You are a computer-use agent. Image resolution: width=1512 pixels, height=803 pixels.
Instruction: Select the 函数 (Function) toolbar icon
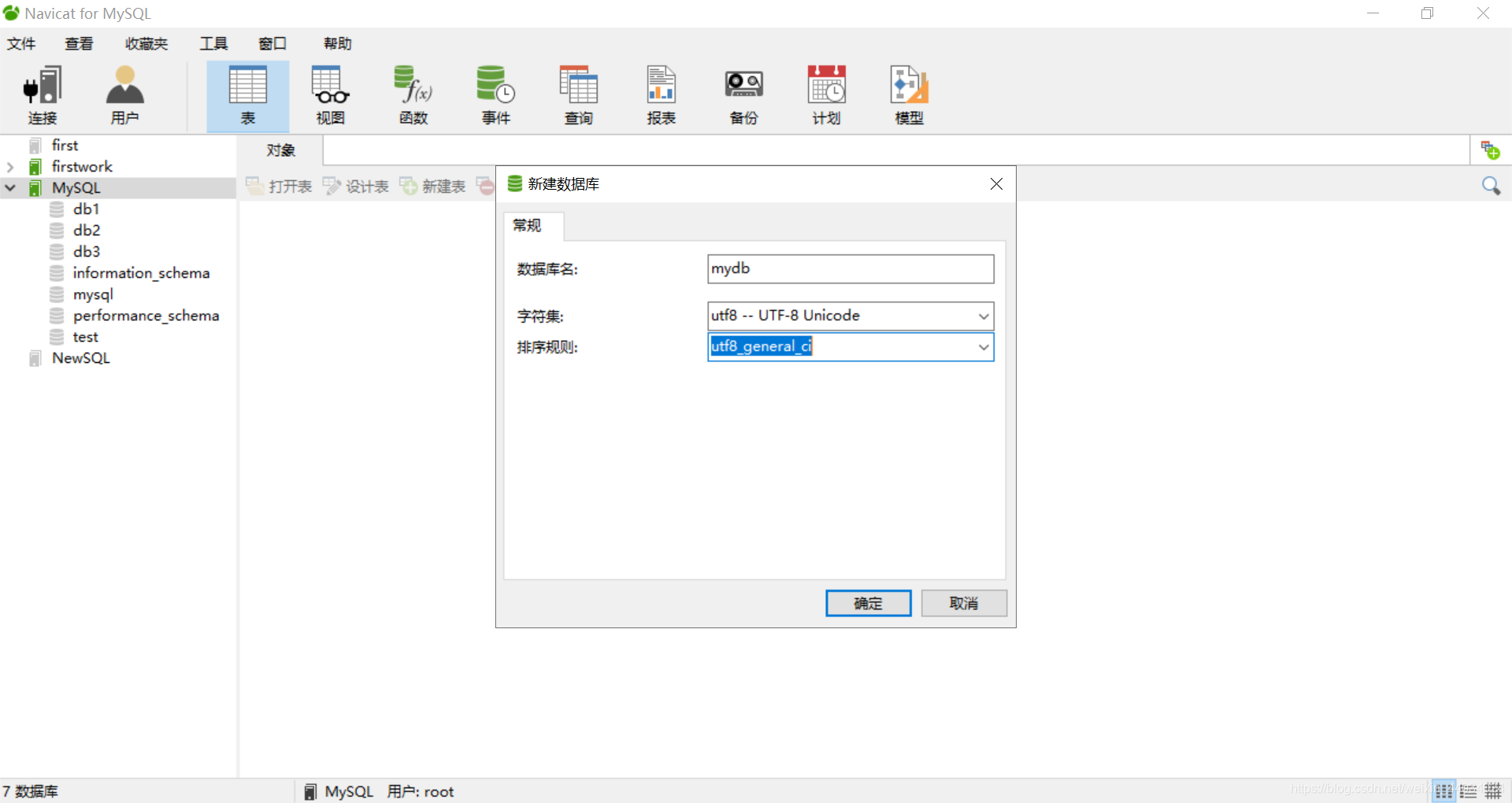(413, 95)
